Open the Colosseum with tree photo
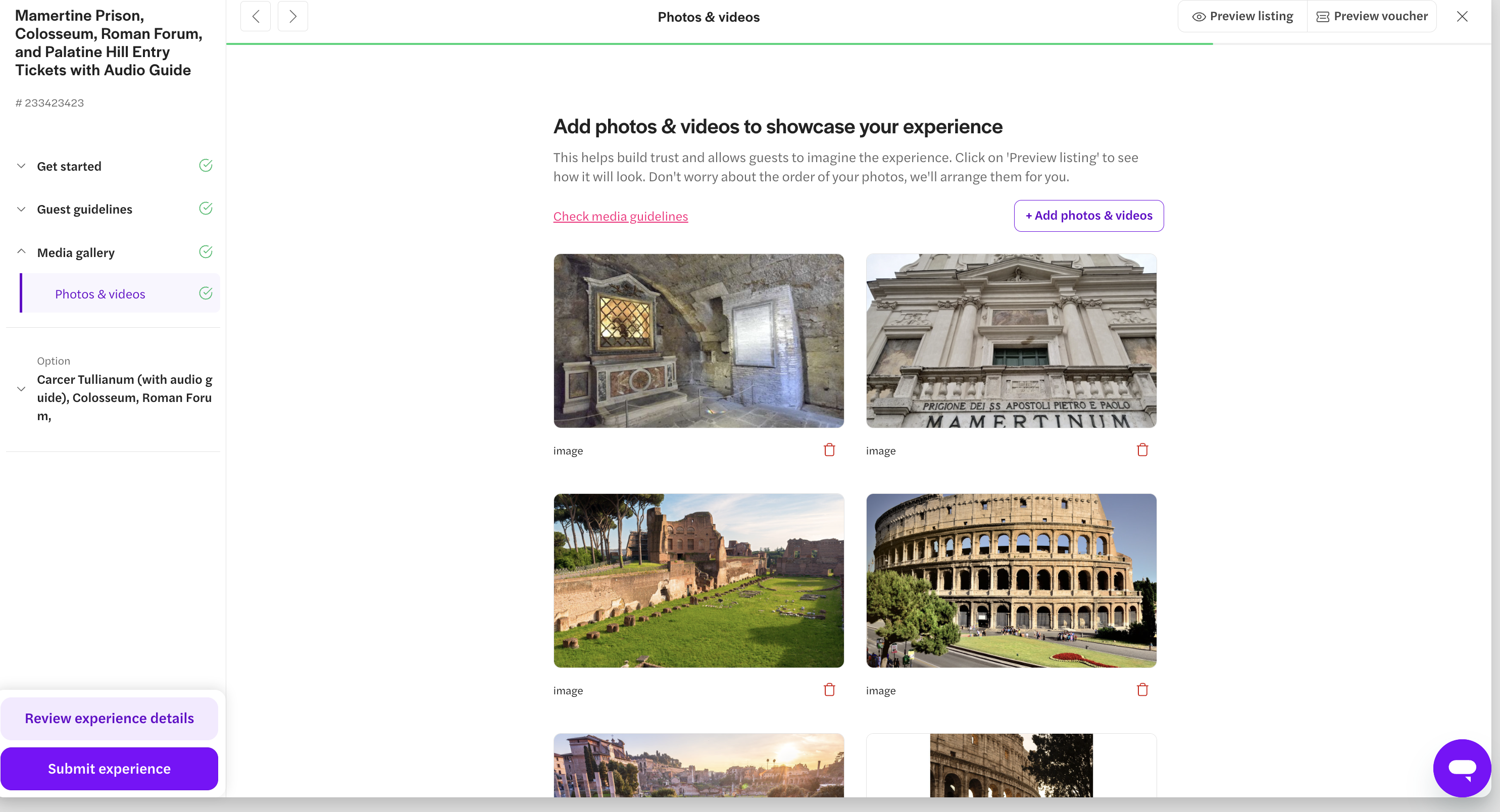The image size is (1500, 812). pos(1011,766)
